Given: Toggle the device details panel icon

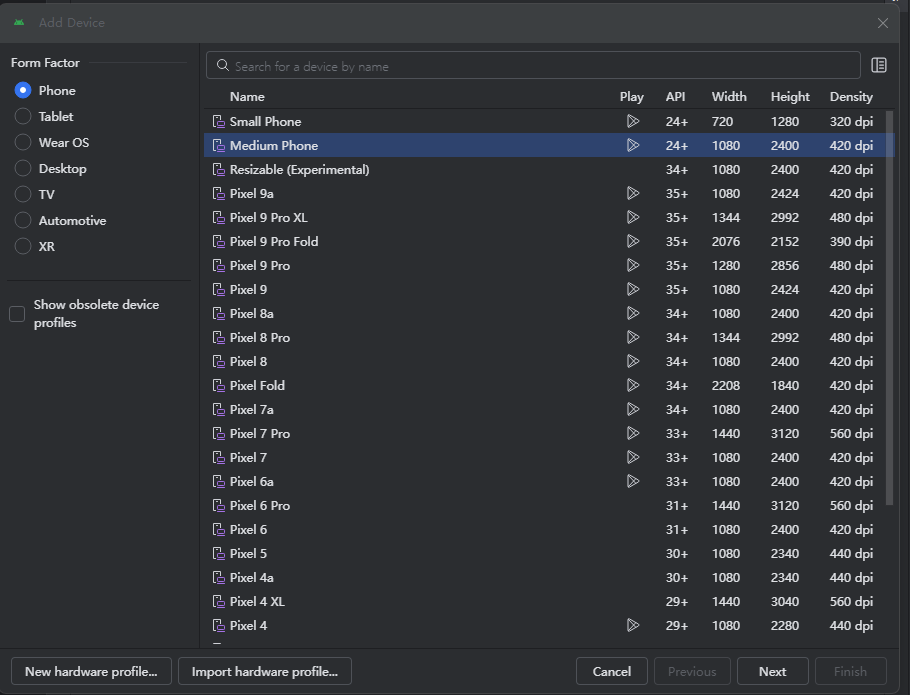Looking at the screenshot, I should point(879,66).
